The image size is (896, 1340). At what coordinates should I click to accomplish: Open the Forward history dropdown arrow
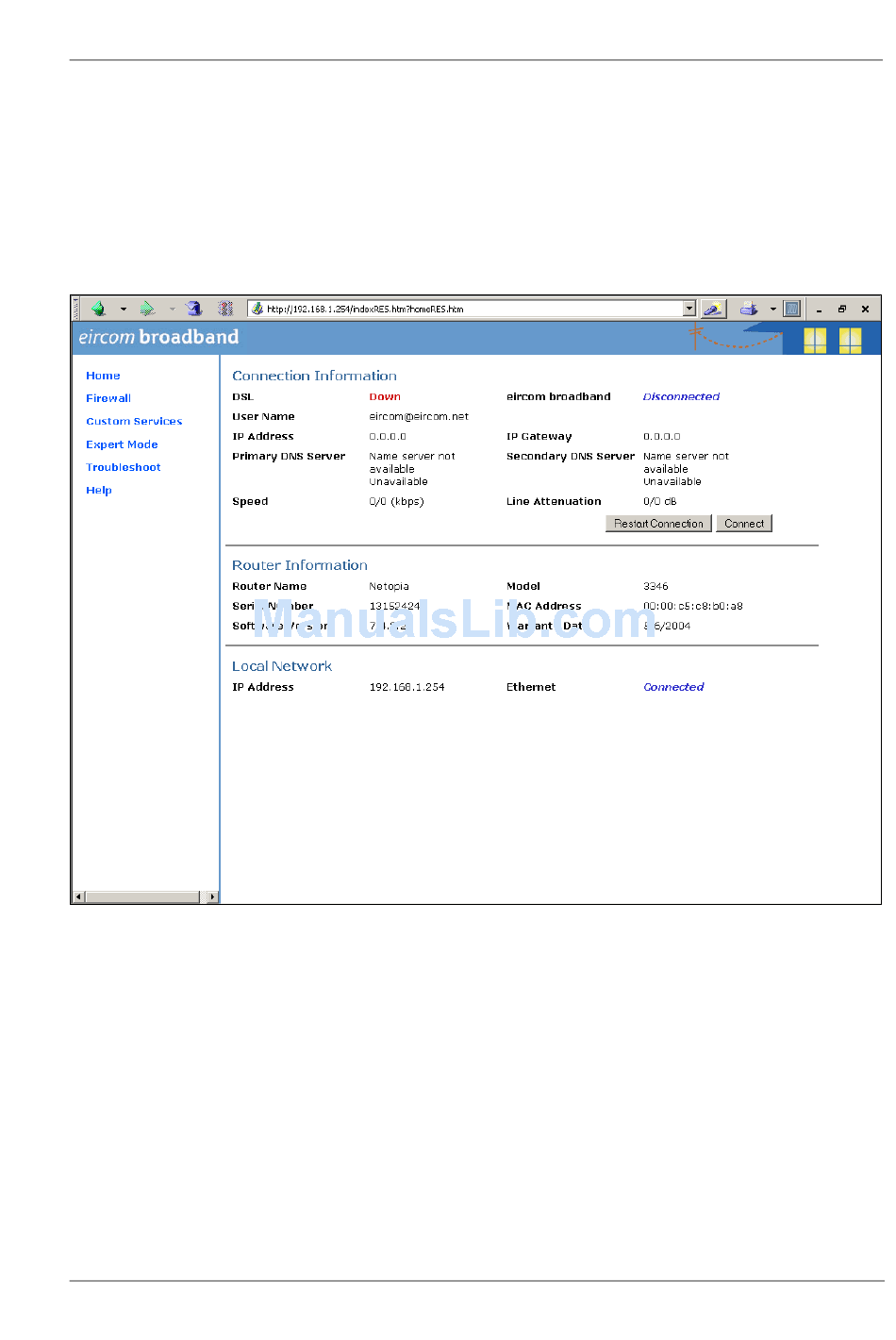point(172,309)
